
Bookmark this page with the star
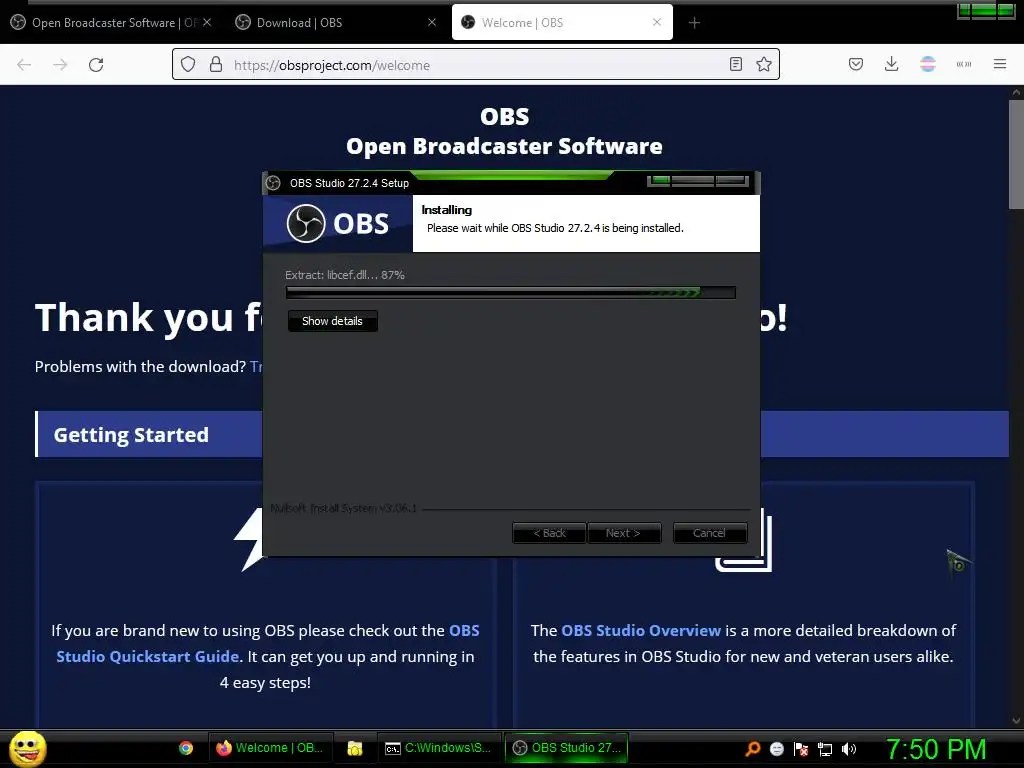point(764,64)
